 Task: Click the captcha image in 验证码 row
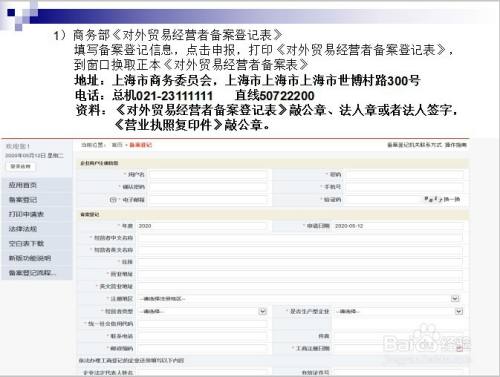(433, 199)
